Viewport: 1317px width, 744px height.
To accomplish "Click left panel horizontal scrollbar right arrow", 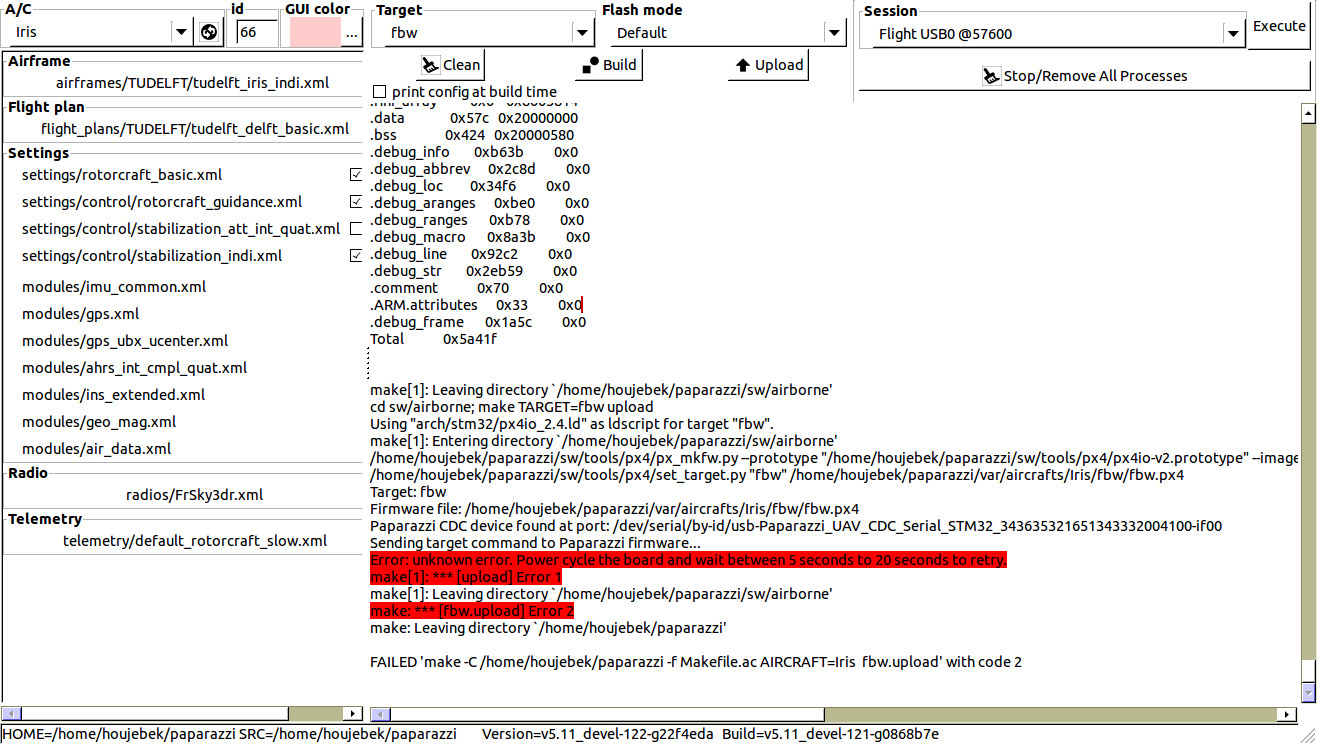I will click(353, 714).
